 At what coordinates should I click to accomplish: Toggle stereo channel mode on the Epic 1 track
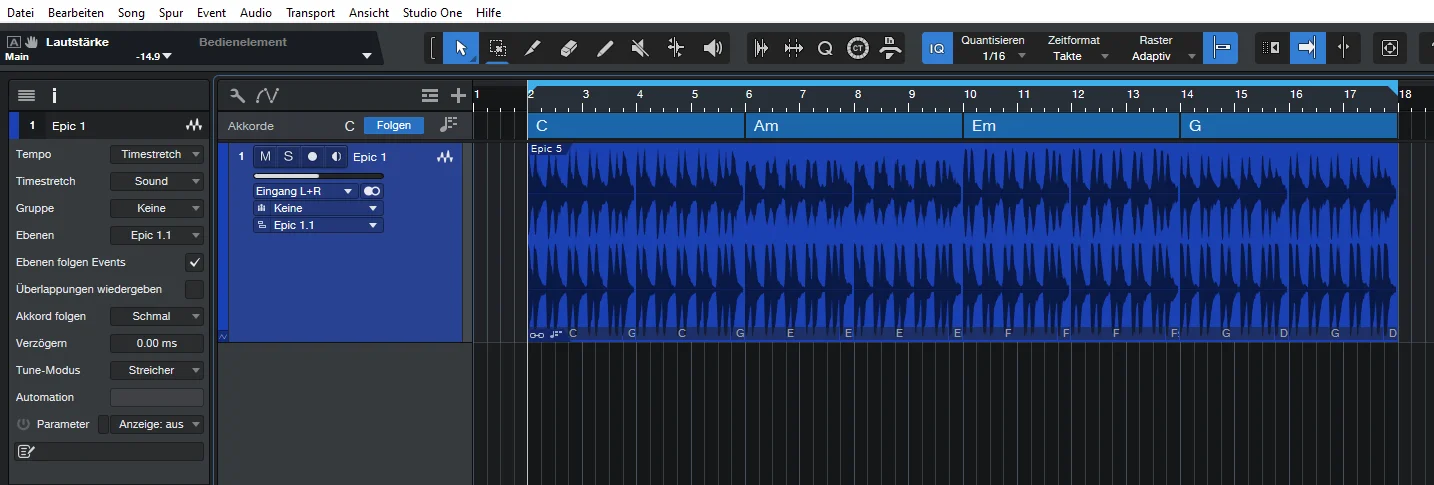coord(372,191)
